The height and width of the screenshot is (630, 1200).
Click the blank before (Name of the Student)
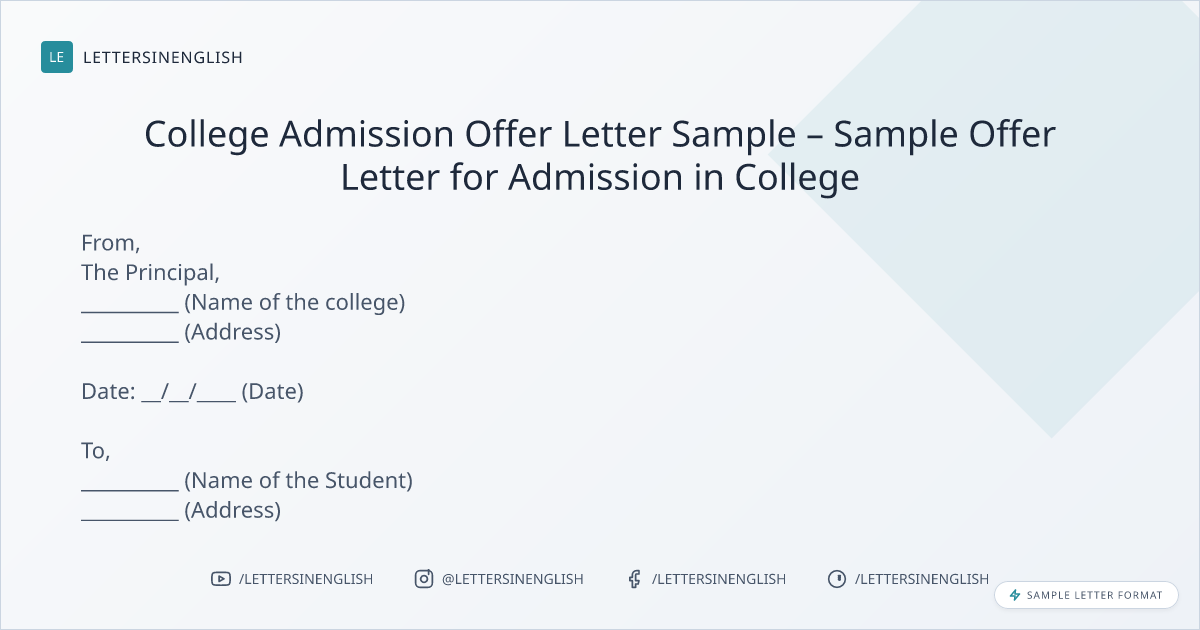pos(130,482)
